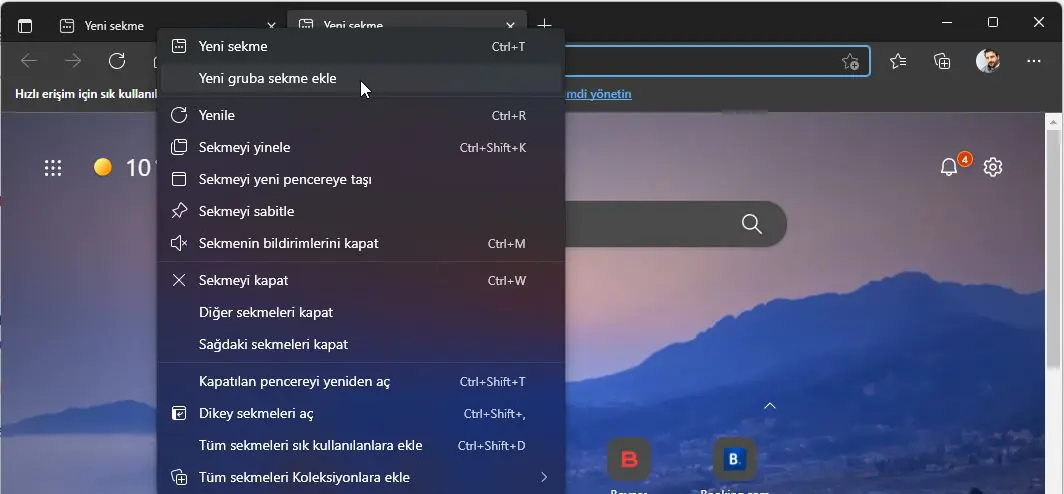Select Kapatılan pencereyi yeniden aç
Image resolution: width=1064 pixels, height=494 pixels.
pos(361,381)
